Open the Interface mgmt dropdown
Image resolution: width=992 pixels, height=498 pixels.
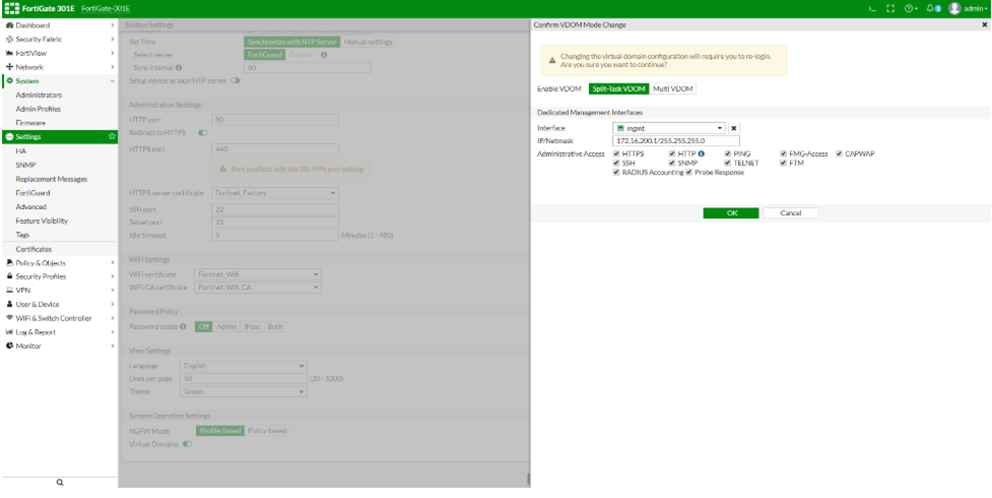(x=669, y=128)
